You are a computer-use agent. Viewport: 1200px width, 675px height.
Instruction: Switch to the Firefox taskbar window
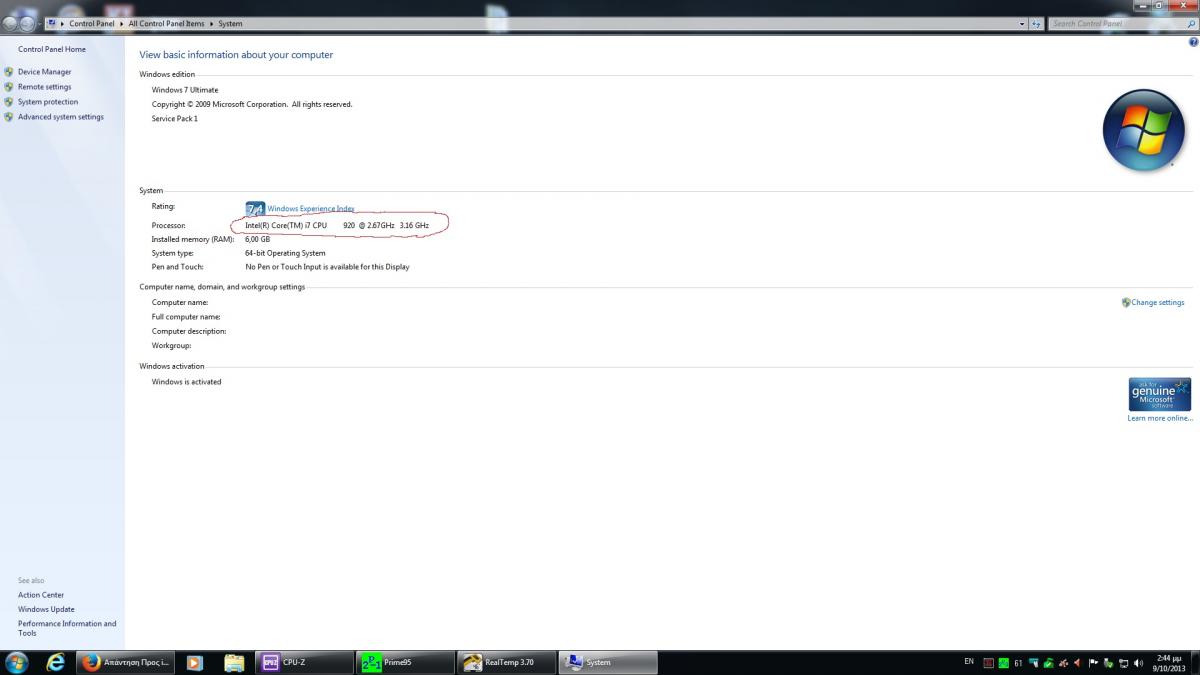(x=126, y=662)
